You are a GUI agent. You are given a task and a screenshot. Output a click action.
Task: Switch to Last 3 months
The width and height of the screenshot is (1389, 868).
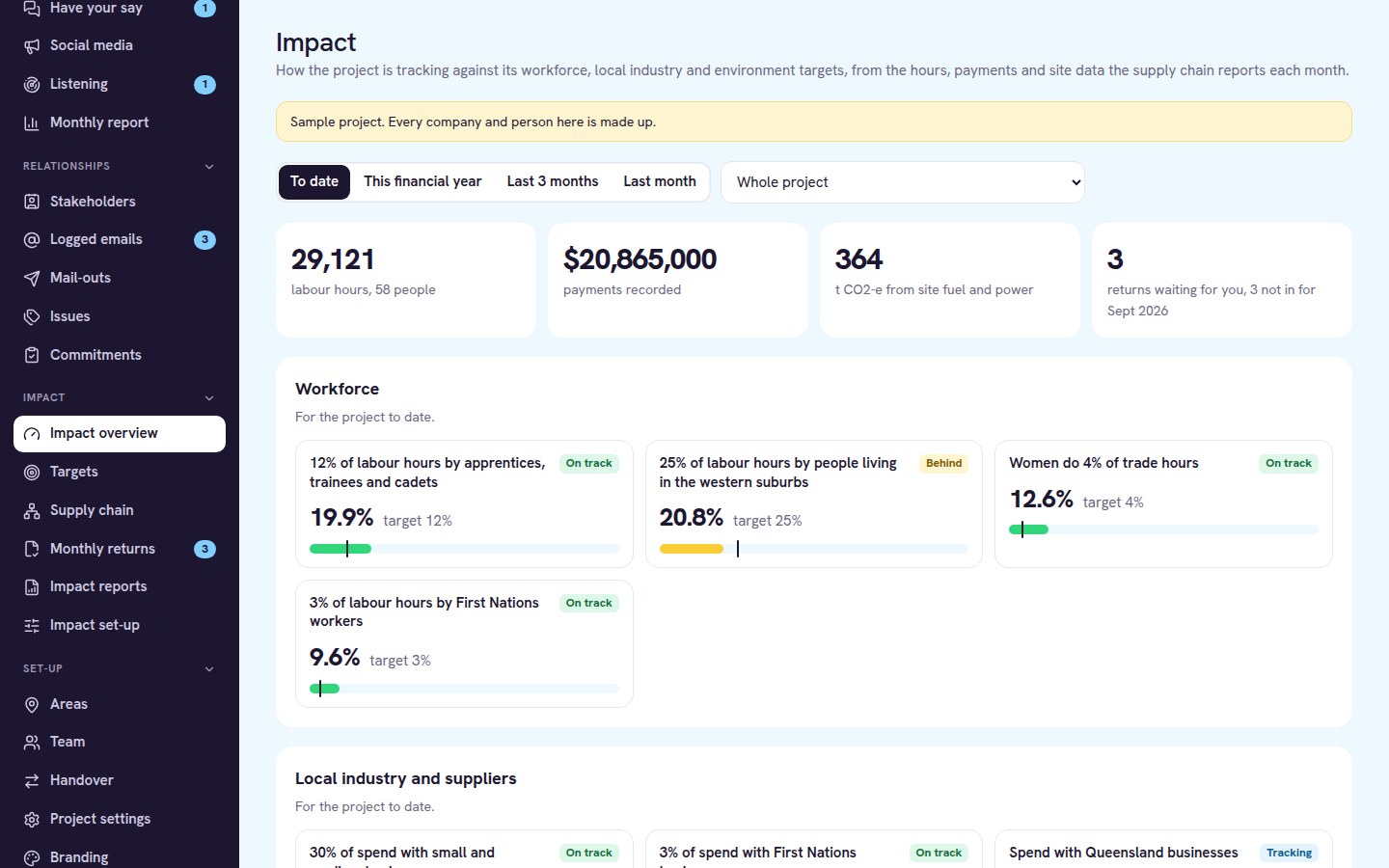(x=553, y=181)
